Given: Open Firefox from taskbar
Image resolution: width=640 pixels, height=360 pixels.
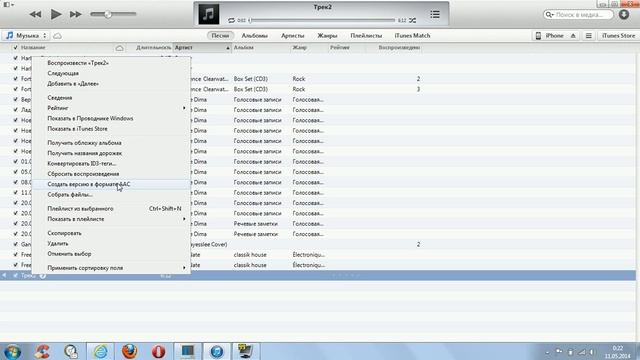Looking at the screenshot, I should (129, 351).
